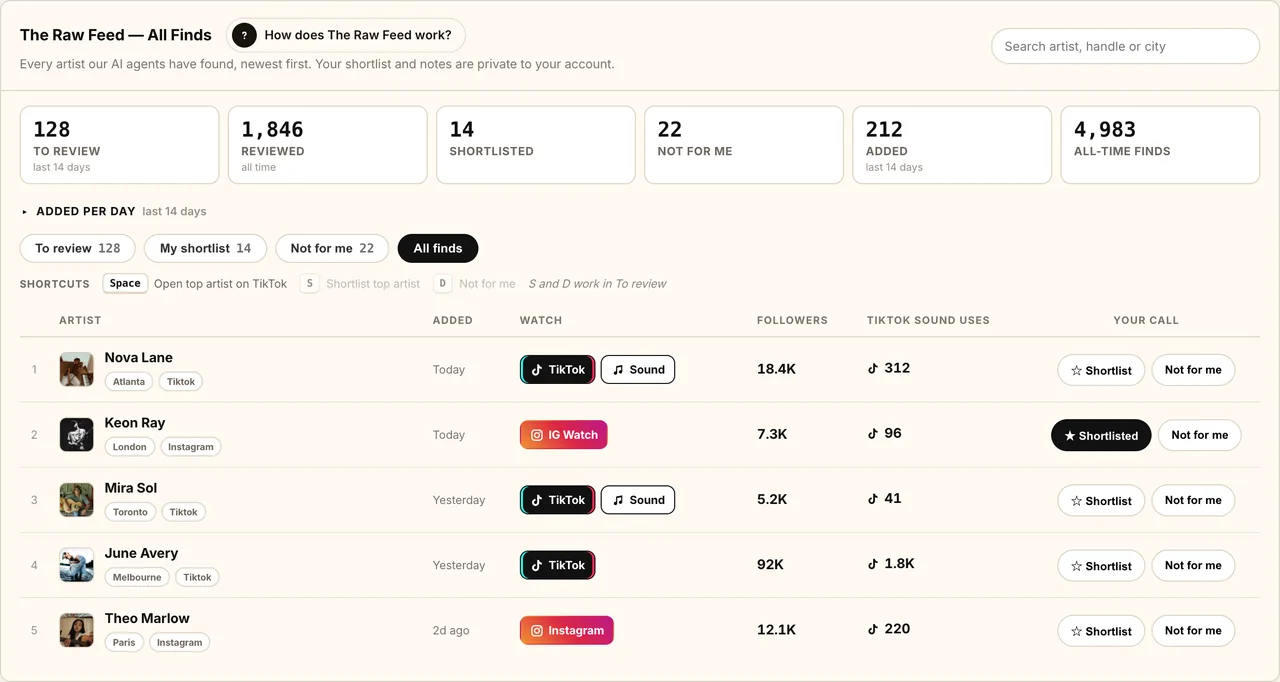Open Keon Ray's IG Watch button
Viewport: 1280px width, 682px height.
564,435
